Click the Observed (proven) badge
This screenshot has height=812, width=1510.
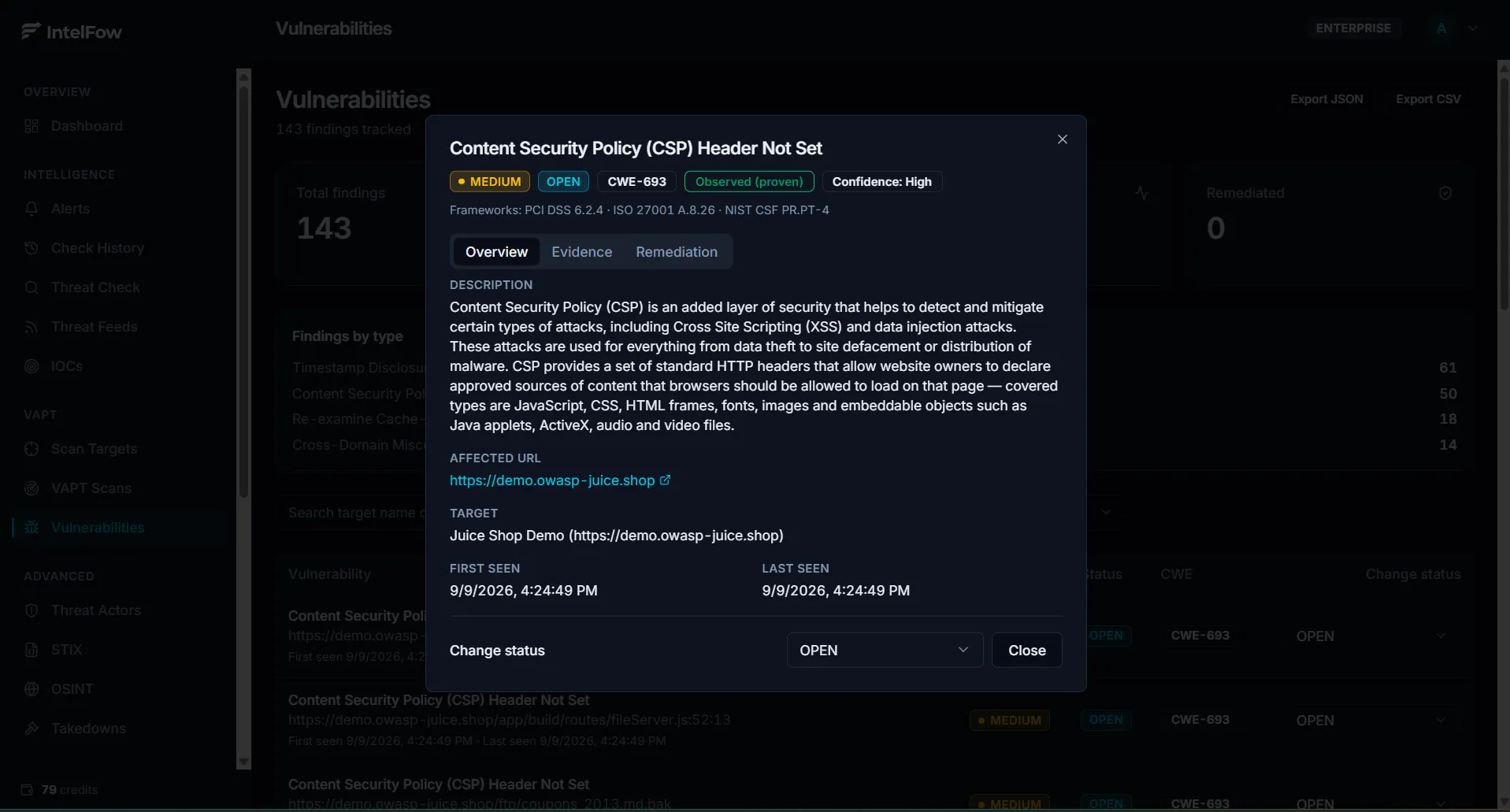tap(749, 182)
